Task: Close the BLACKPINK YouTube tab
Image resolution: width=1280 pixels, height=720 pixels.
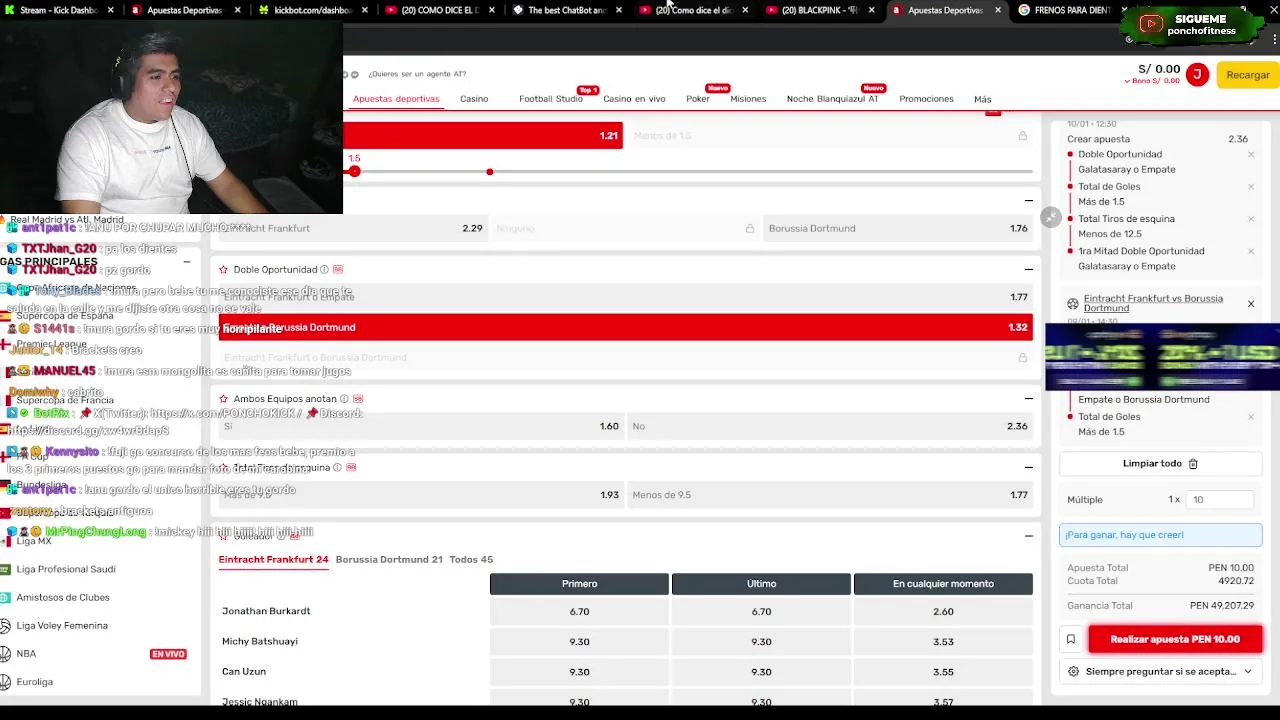Action: point(871,10)
